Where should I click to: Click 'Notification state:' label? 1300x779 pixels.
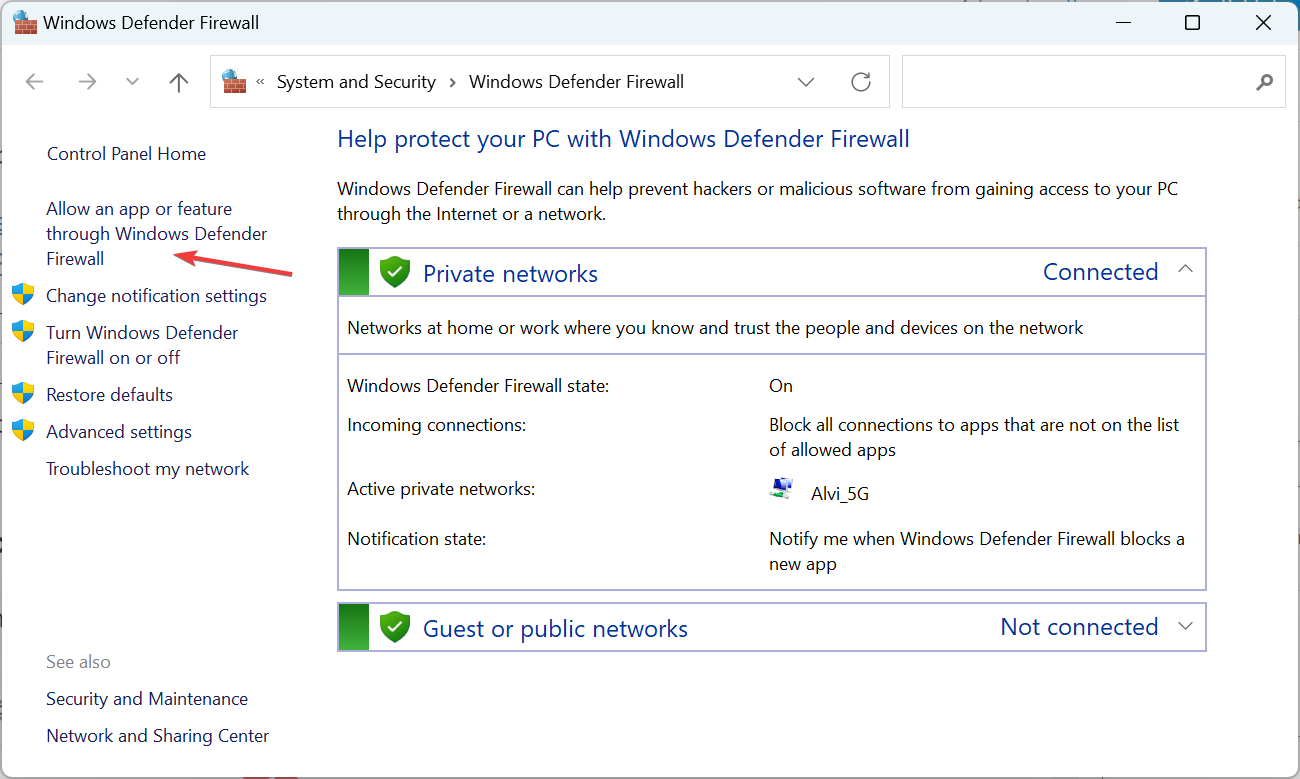pyautogui.click(x=416, y=539)
